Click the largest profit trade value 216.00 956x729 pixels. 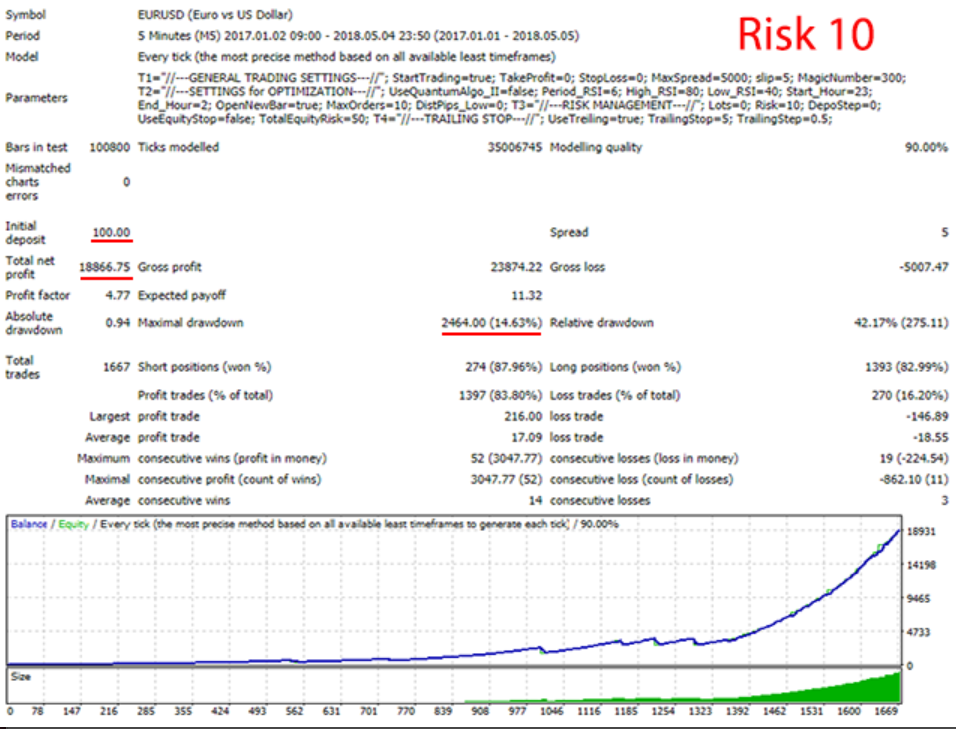coord(522,416)
